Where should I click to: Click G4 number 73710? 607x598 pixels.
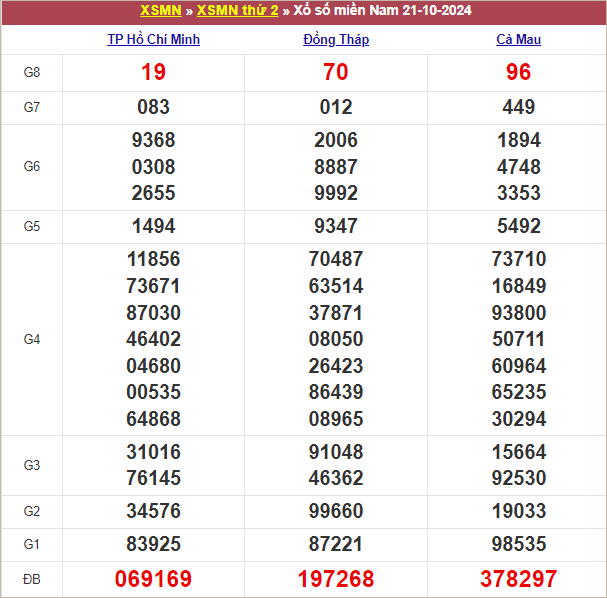[x=519, y=259]
